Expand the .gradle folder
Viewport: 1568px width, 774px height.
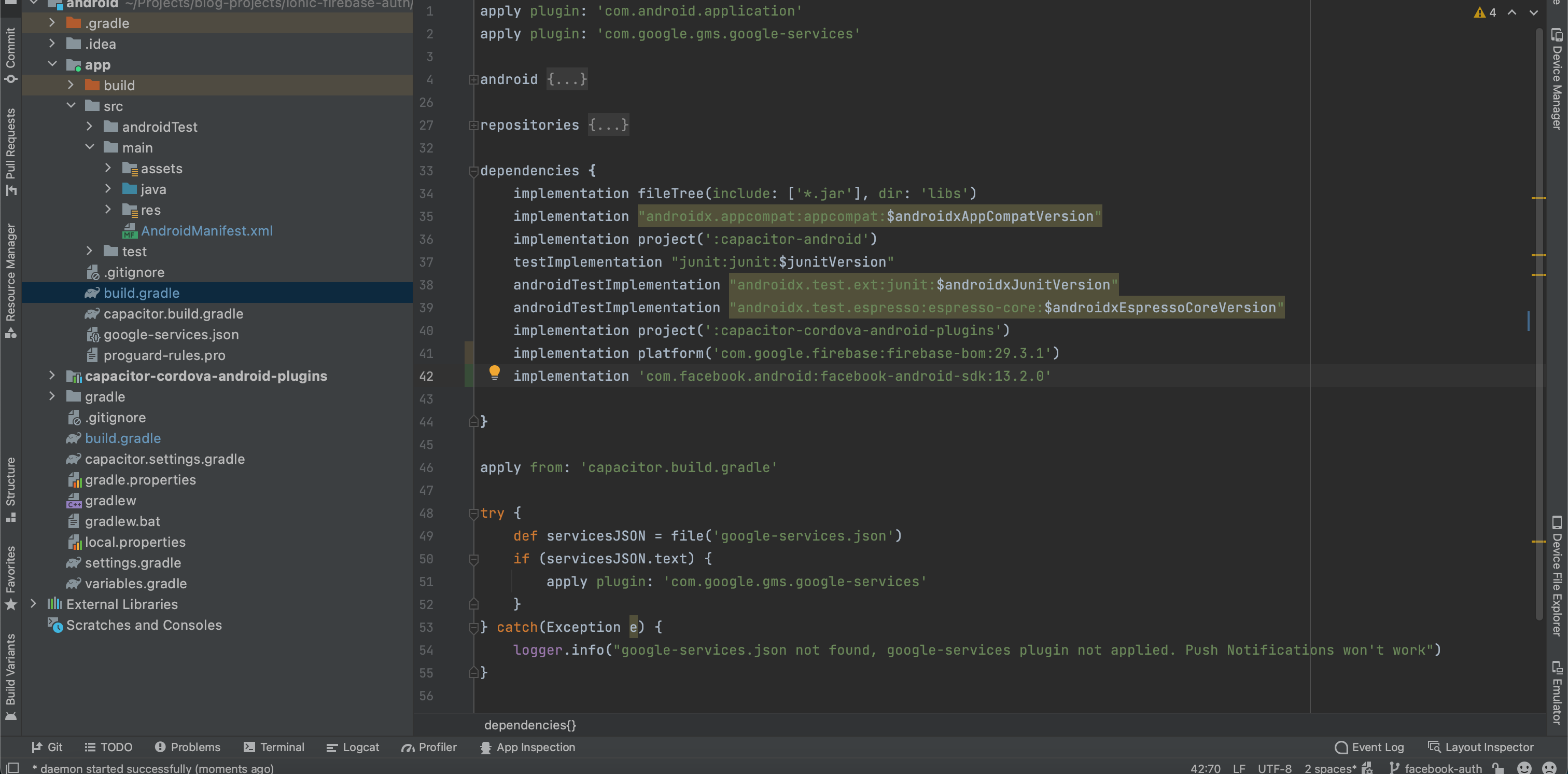(x=52, y=22)
